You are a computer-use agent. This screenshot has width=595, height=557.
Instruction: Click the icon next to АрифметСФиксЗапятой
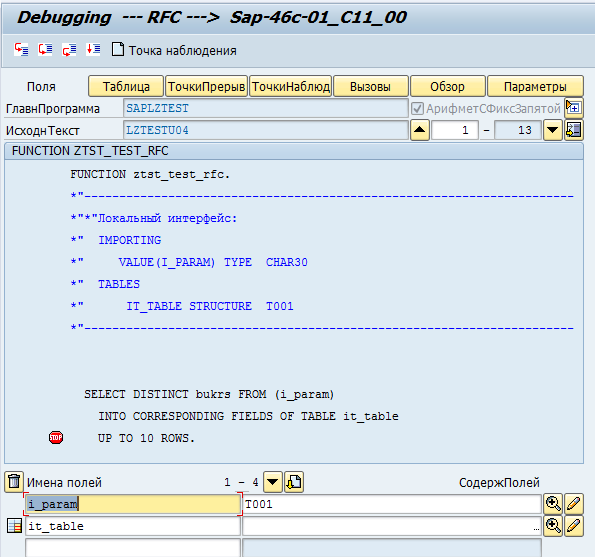[x=573, y=108]
